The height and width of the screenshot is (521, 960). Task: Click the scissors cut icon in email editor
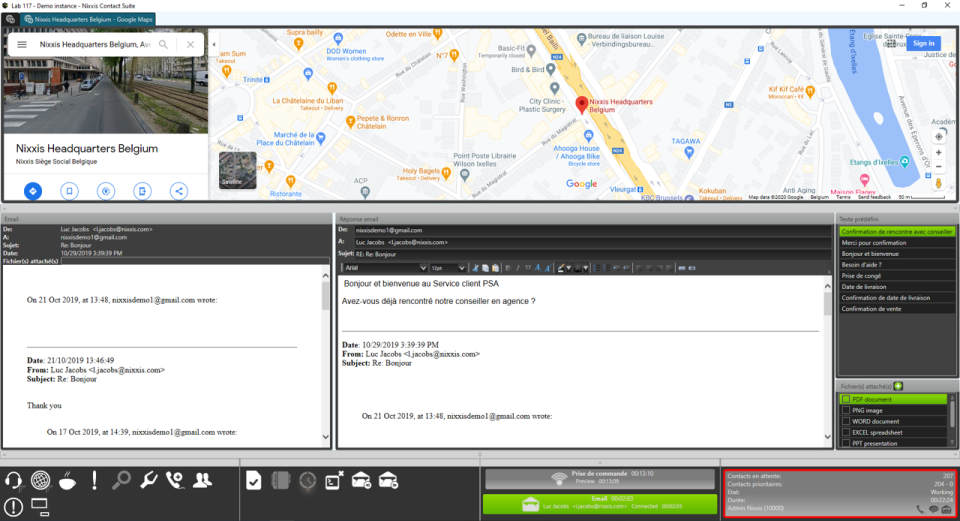point(476,268)
